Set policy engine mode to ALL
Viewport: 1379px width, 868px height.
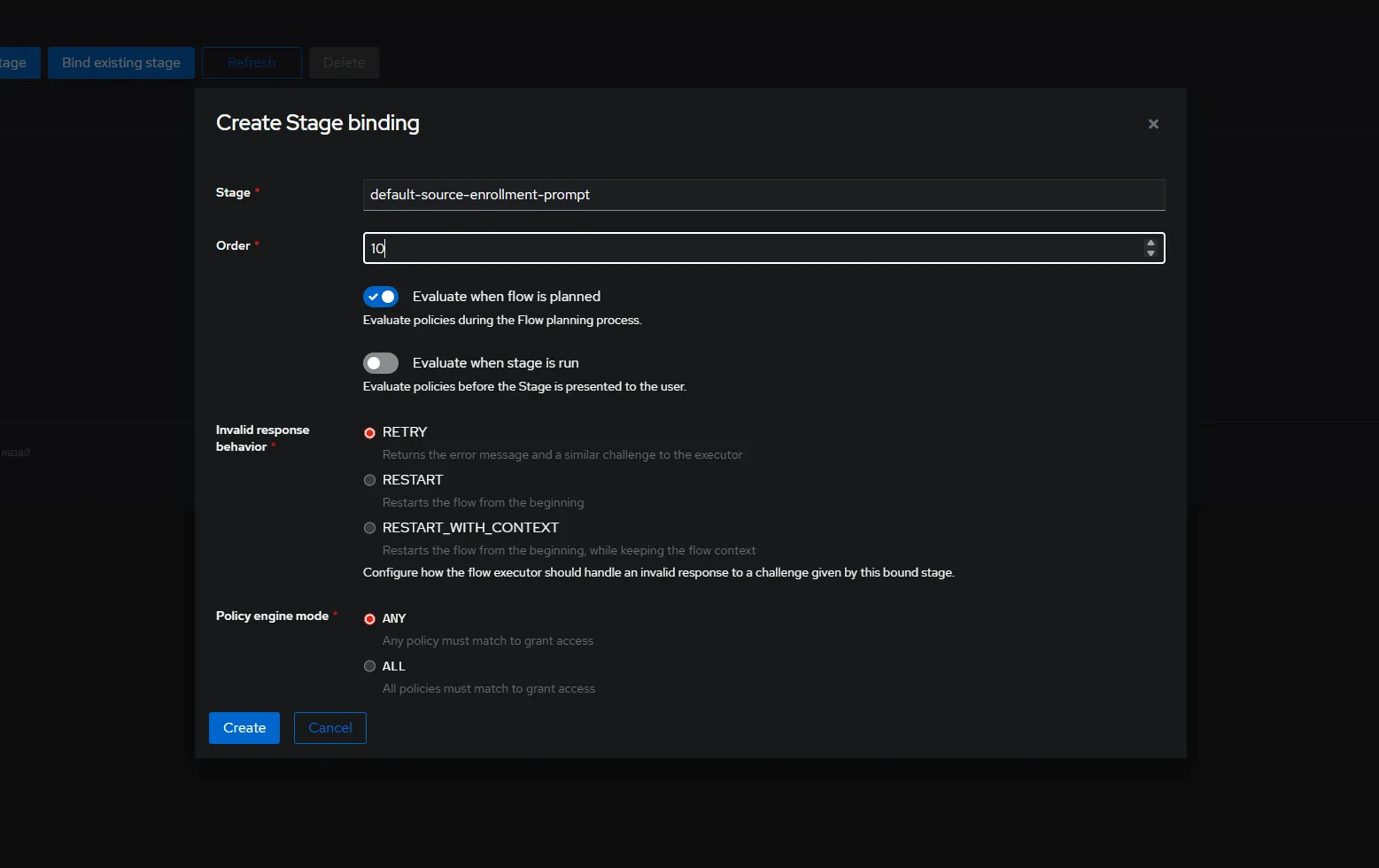[370, 666]
